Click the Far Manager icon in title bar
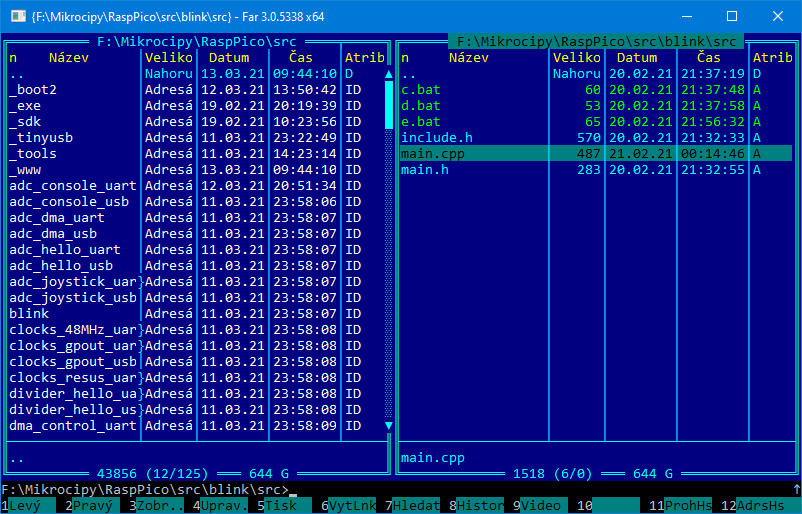The width and height of the screenshot is (802, 514). pos(15,16)
